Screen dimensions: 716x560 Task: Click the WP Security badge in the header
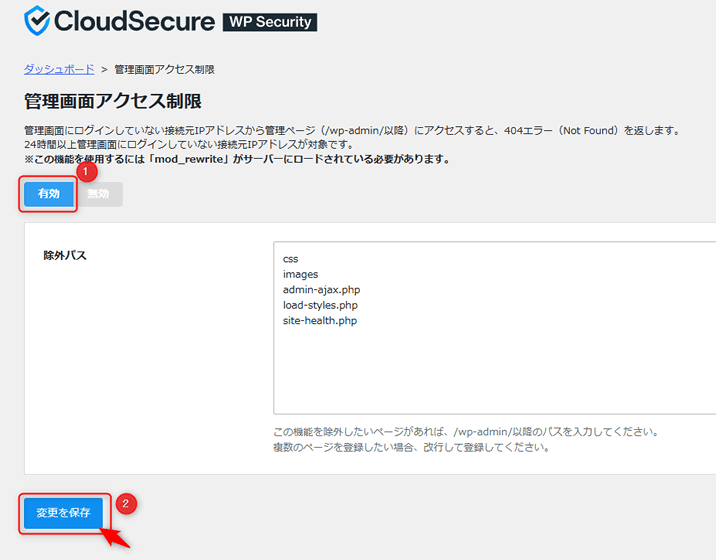tap(270, 22)
